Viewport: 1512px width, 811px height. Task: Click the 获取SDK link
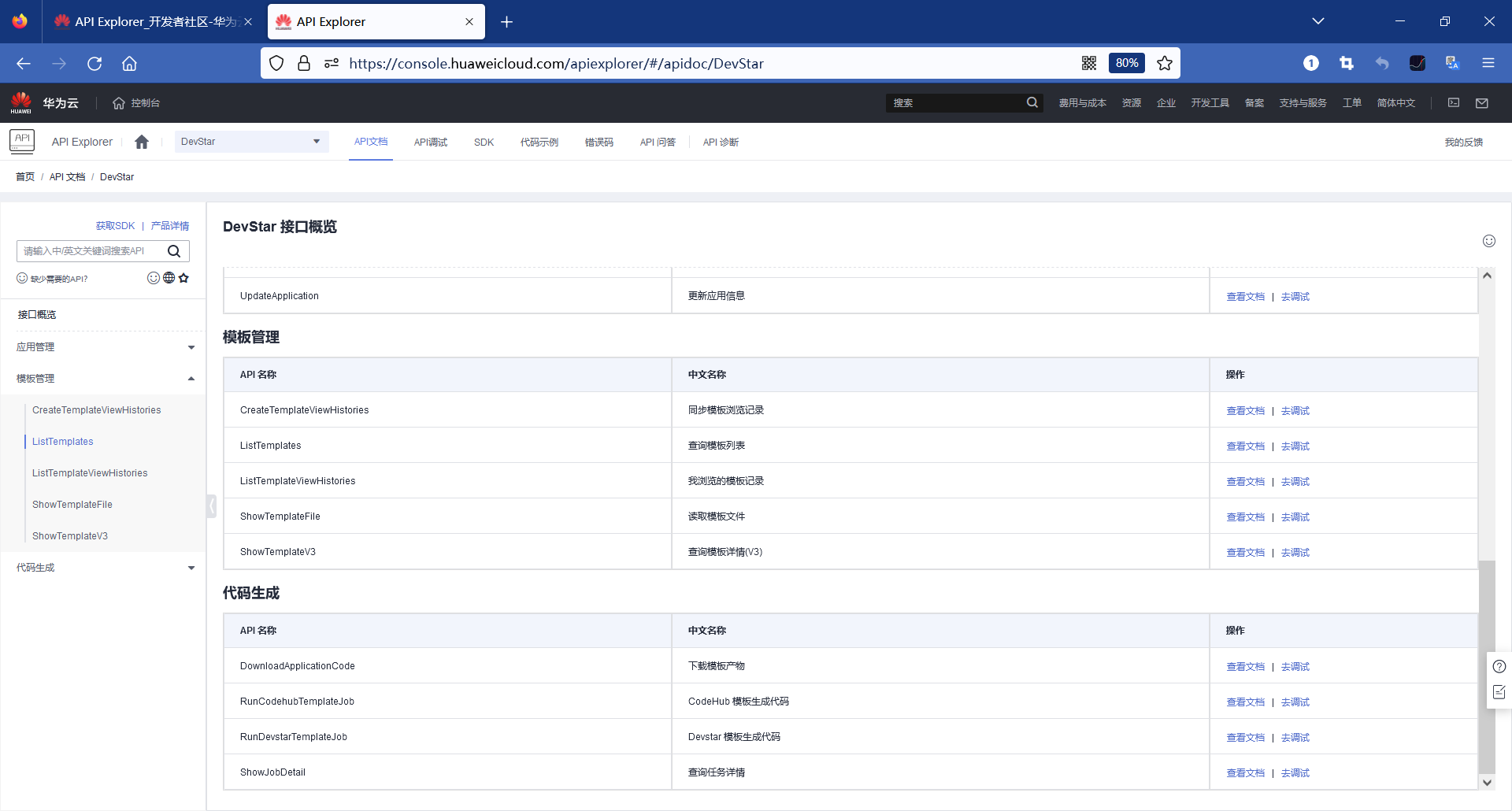tap(115, 226)
